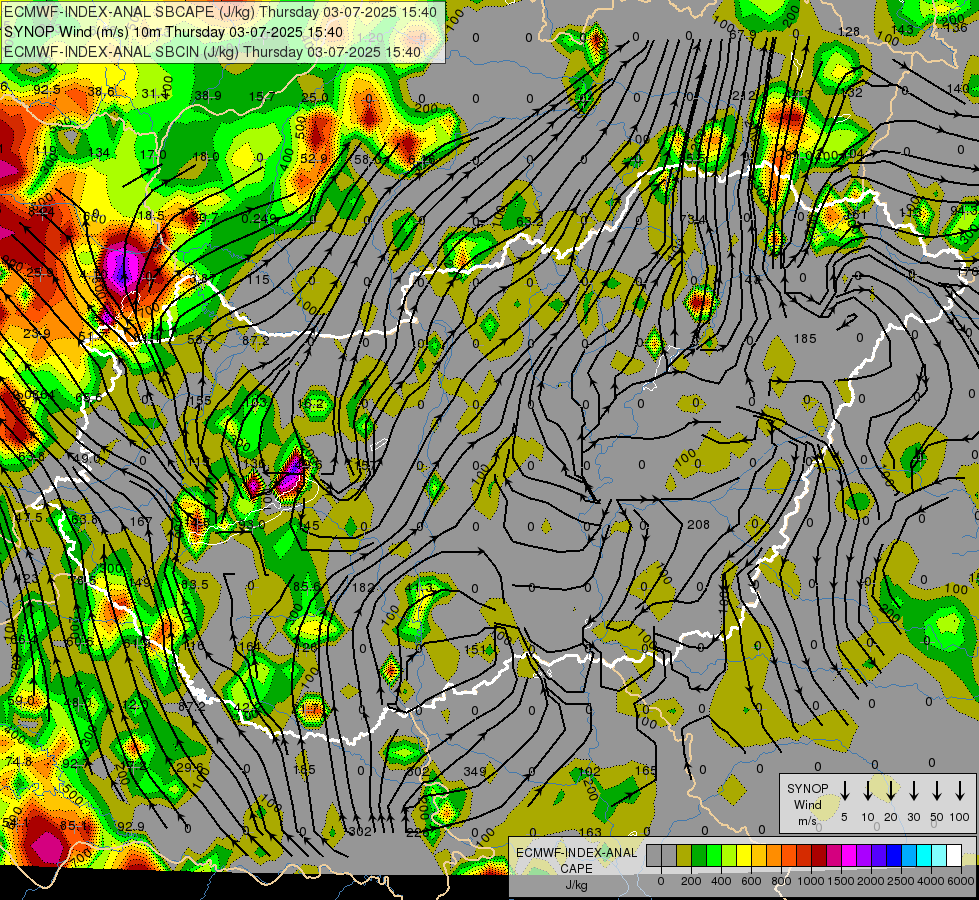
Task: Click the ECMWF-INDEX-ANAL CAPE legend label
Action: (576, 861)
